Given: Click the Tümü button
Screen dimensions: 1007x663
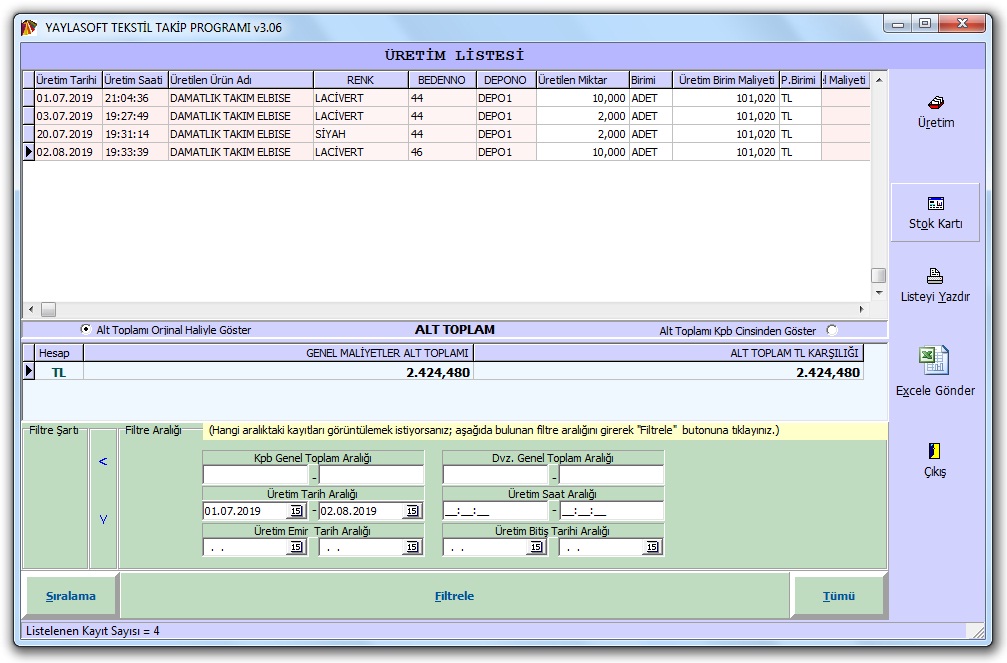Looking at the screenshot, I should [x=839, y=596].
